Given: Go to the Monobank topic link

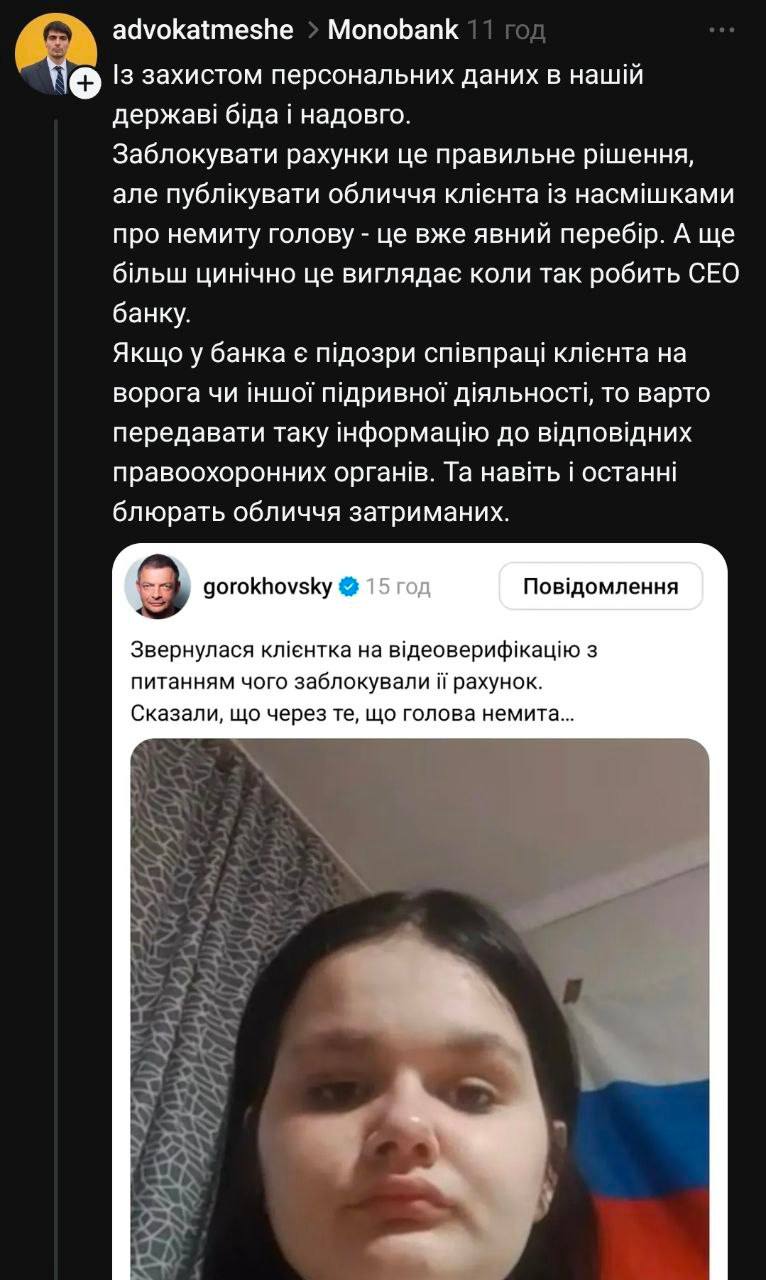Looking at the screenshot, I should [393, 30].
